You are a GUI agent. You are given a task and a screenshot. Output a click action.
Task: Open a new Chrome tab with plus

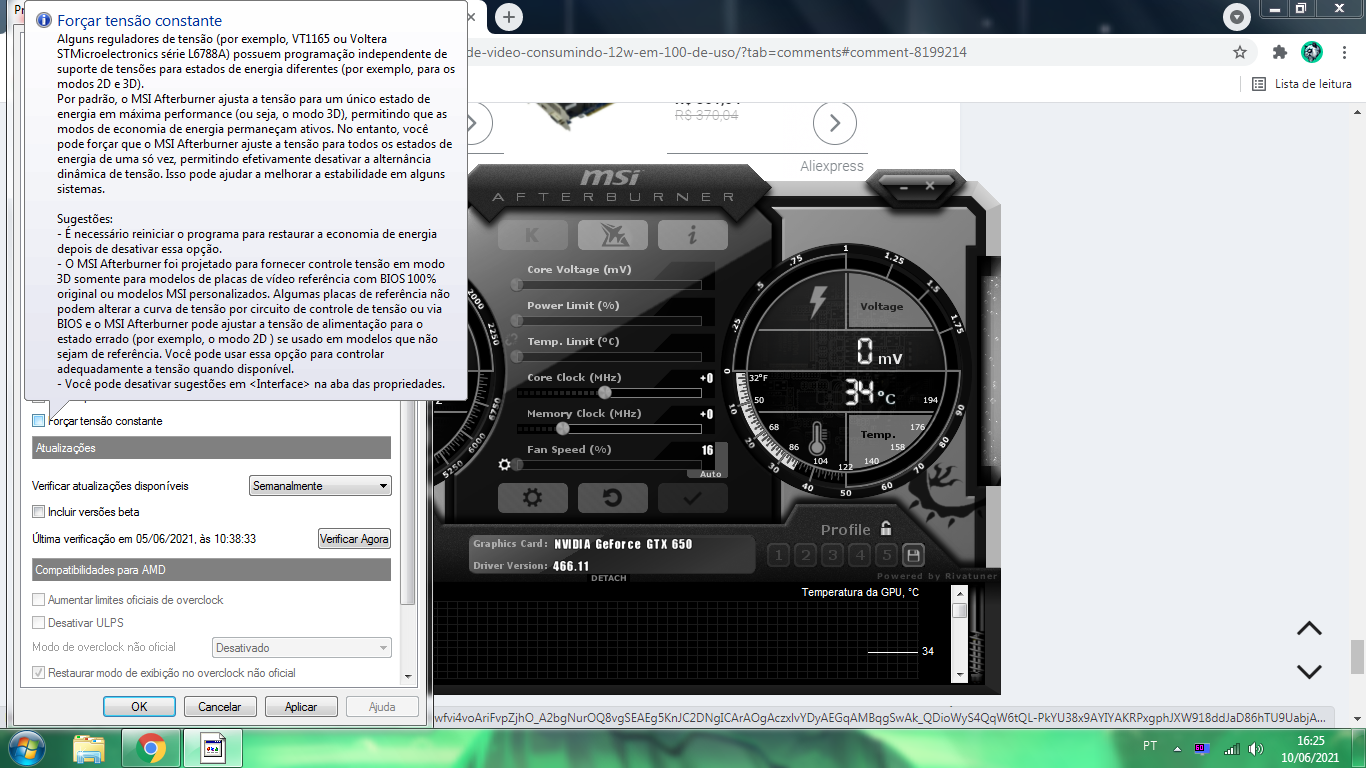pos(509,16)
